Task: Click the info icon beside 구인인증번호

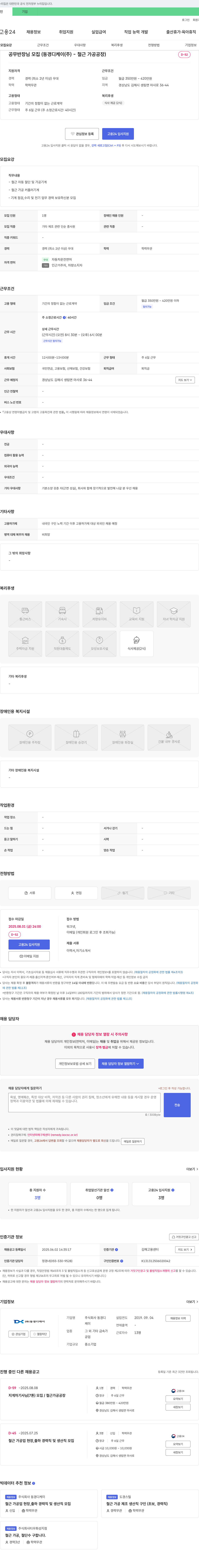Action: tap(122, 1261)
